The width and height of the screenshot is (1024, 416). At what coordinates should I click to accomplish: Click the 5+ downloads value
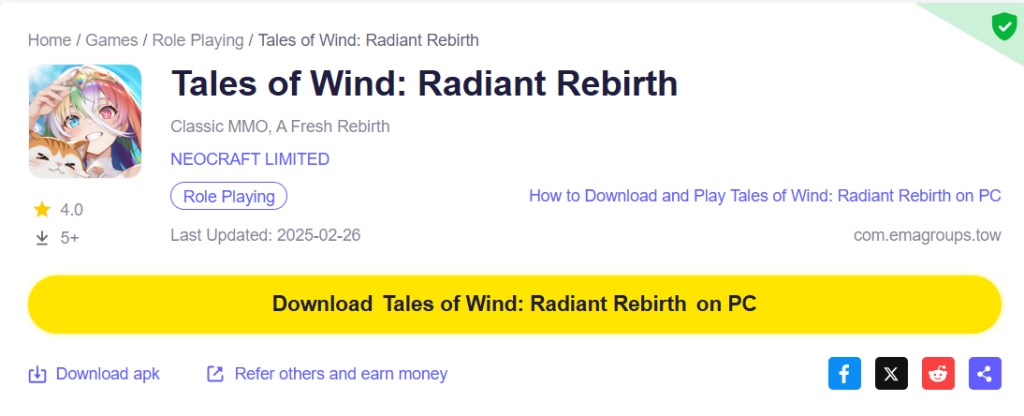click(70, 238)
